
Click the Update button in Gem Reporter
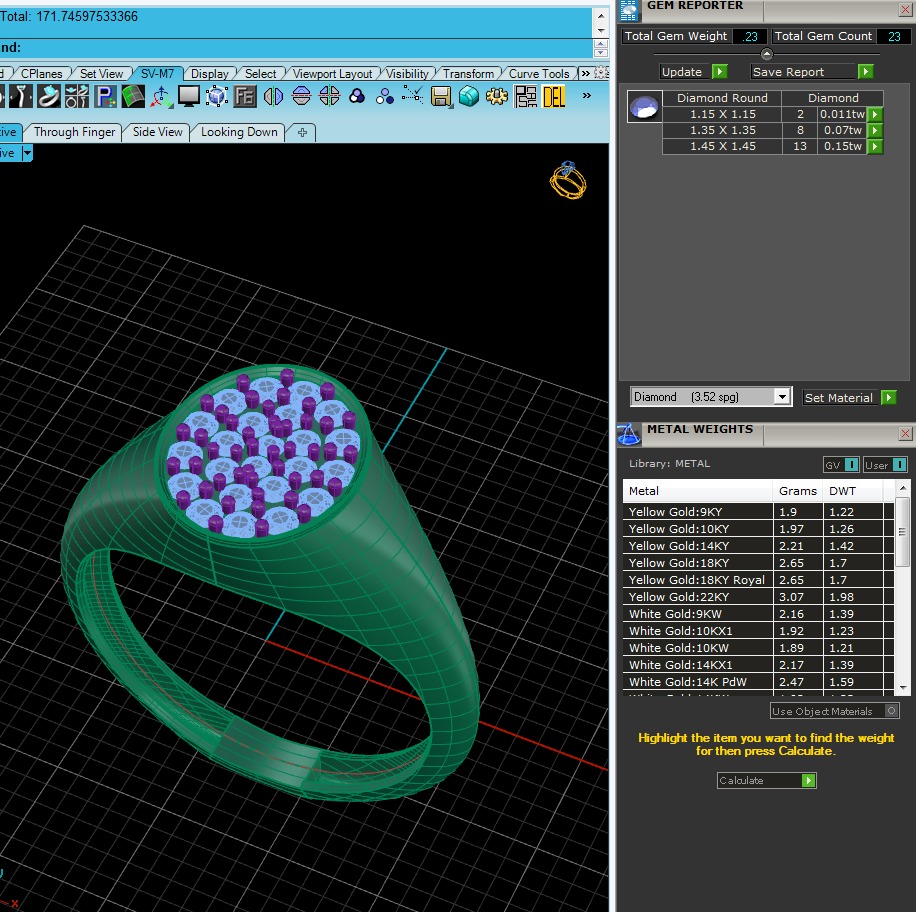coord(693,72)
